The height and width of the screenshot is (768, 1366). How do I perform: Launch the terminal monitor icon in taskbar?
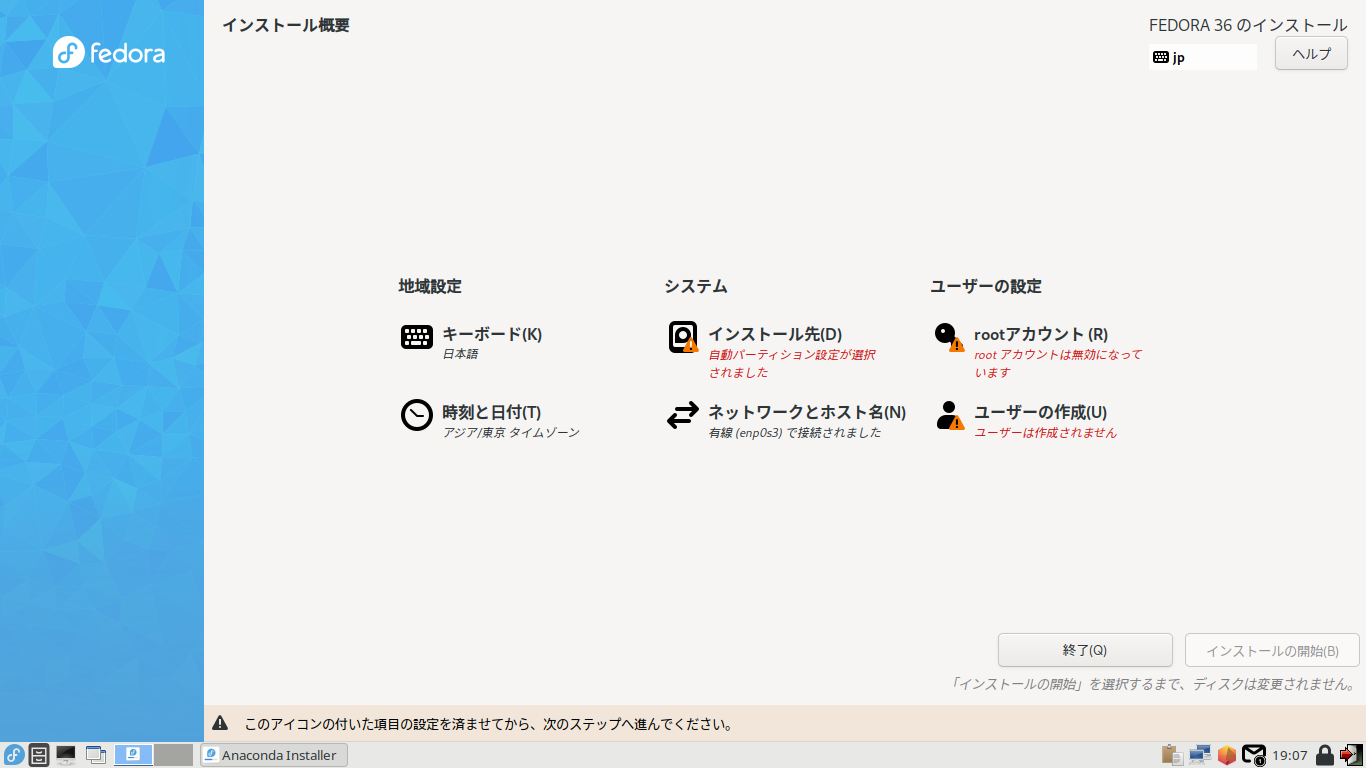66,755
